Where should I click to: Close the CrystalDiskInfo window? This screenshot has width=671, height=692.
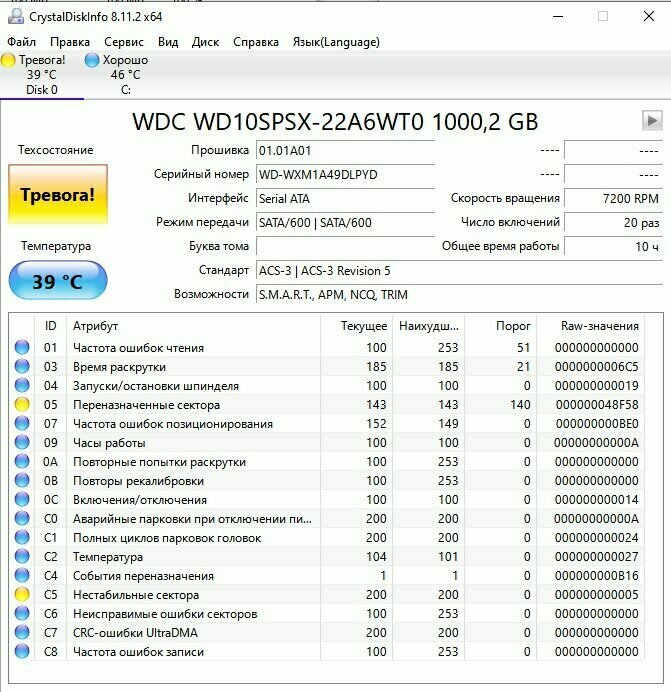[x=648, y=17]
